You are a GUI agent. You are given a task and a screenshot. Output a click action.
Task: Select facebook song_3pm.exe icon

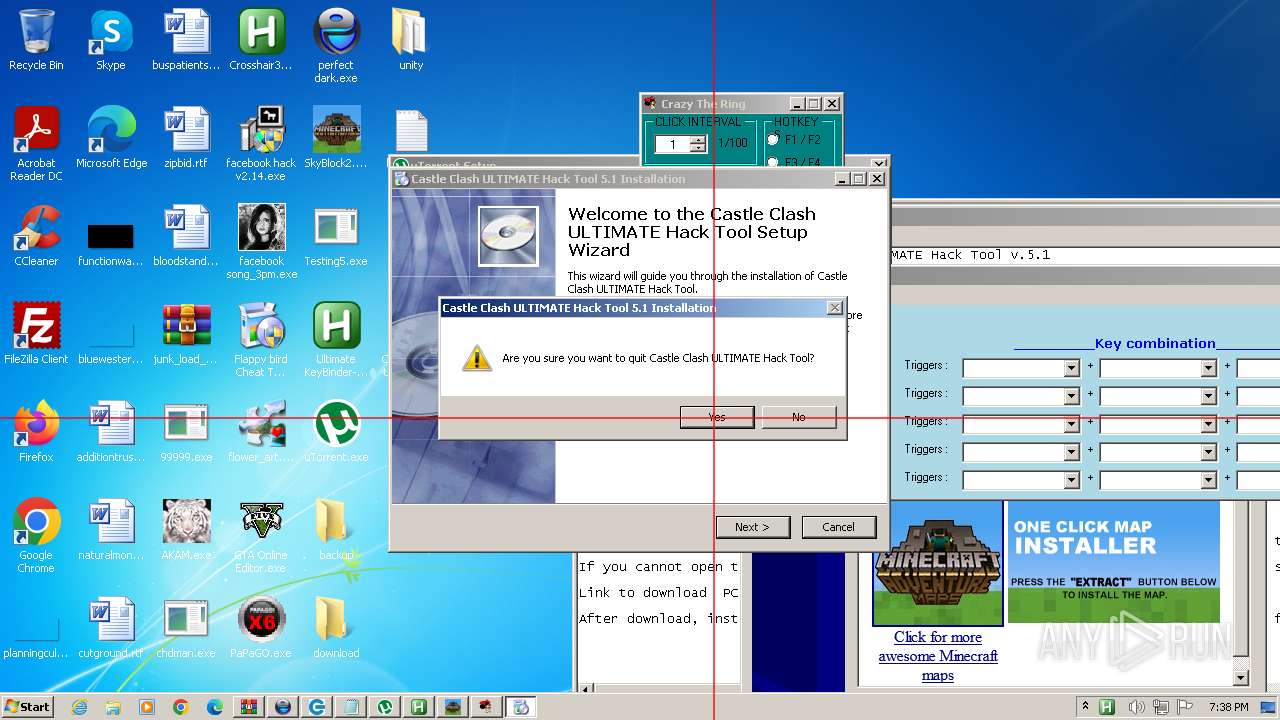pos(261,242)
